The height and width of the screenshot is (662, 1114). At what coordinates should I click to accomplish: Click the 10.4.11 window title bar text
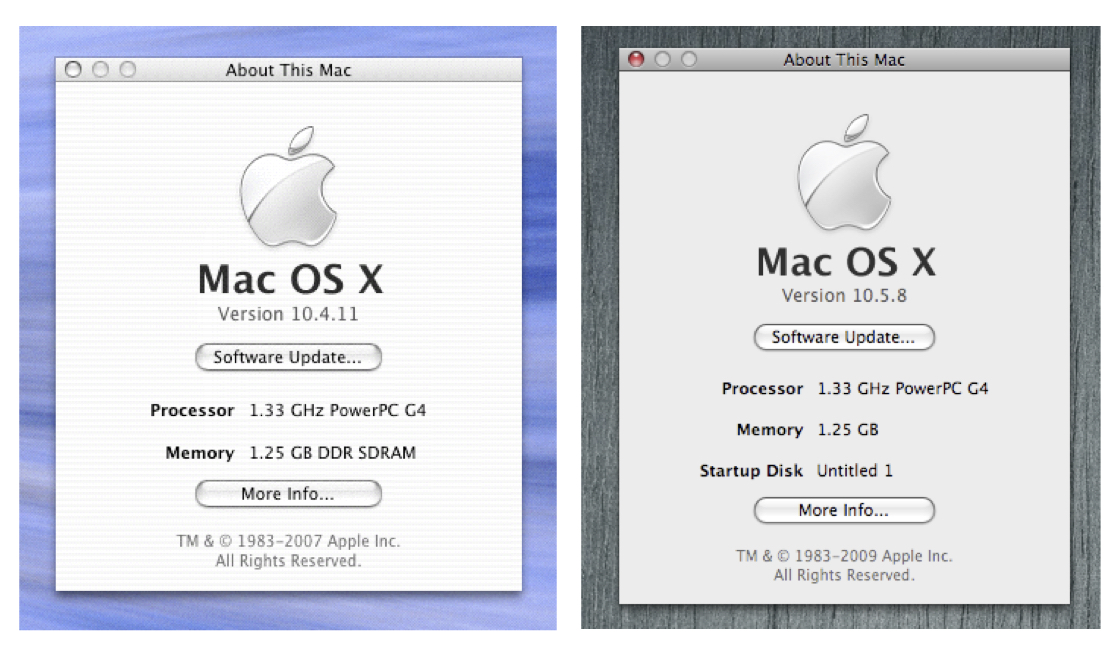click(288, 70)
